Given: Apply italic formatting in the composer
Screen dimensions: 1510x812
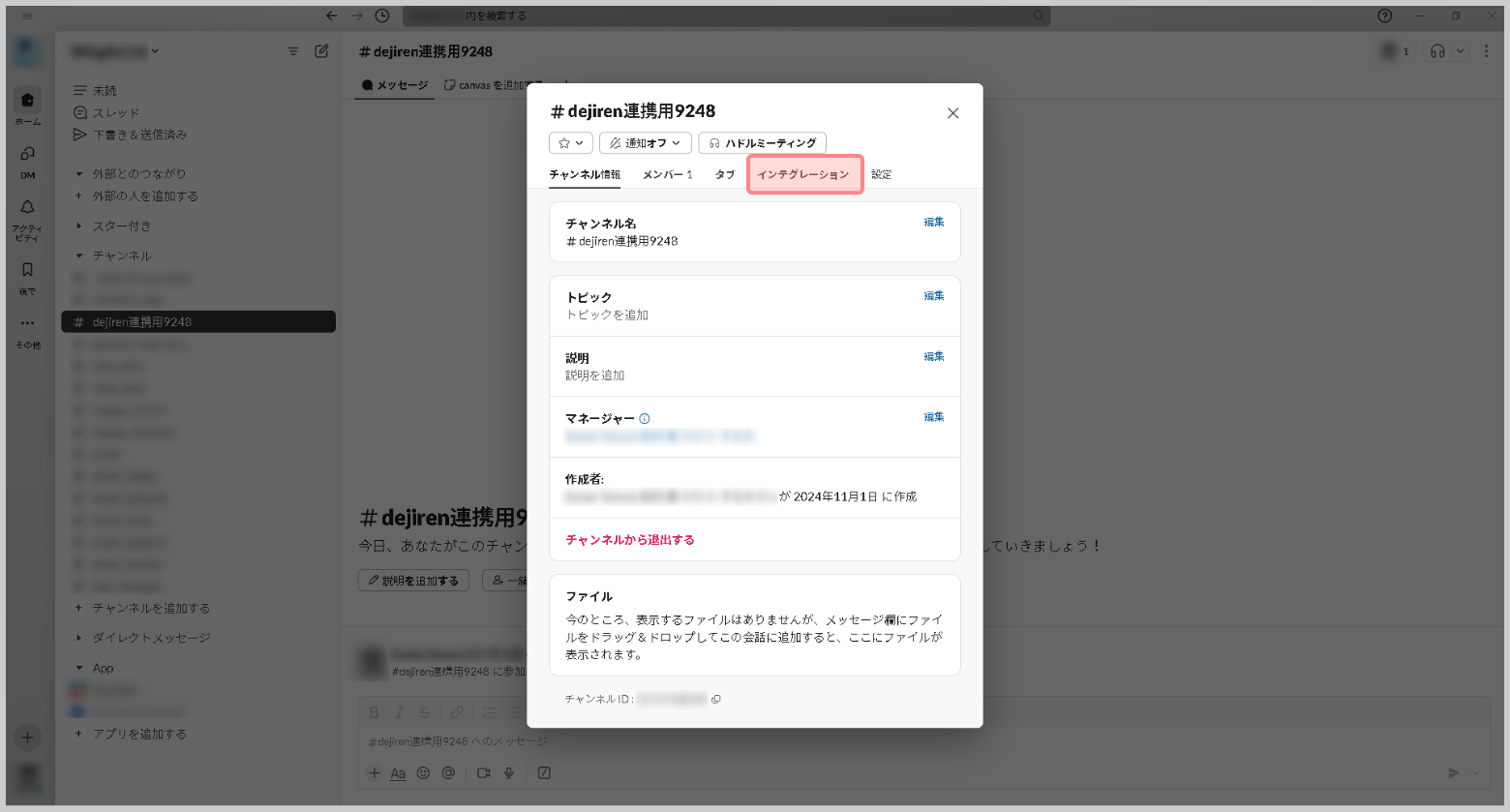Looking at the screenshot, I should click(x=399, y=712).
